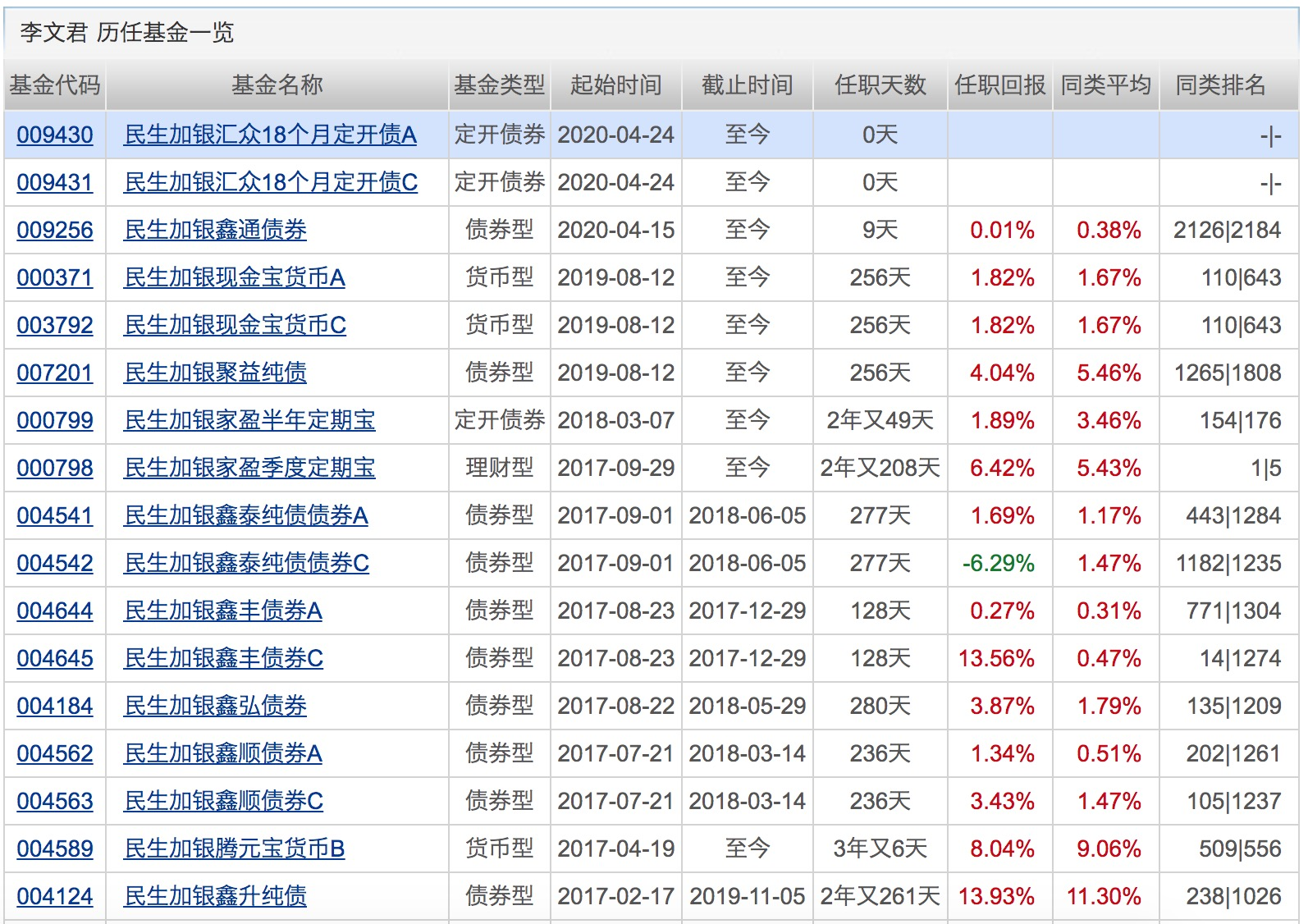Image resolution: width=1308 pixels, height=924 pixels.
Task: Open 民生加银汇众18个月定开债C fund page
Action: pyautogui.click(x=271, y=182)
